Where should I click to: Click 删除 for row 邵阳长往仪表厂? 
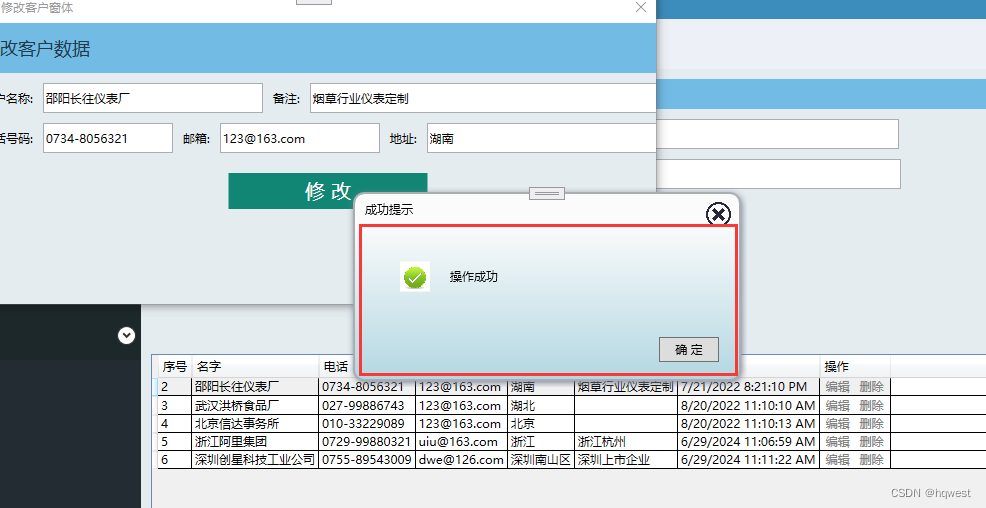(x=872, y=387)
